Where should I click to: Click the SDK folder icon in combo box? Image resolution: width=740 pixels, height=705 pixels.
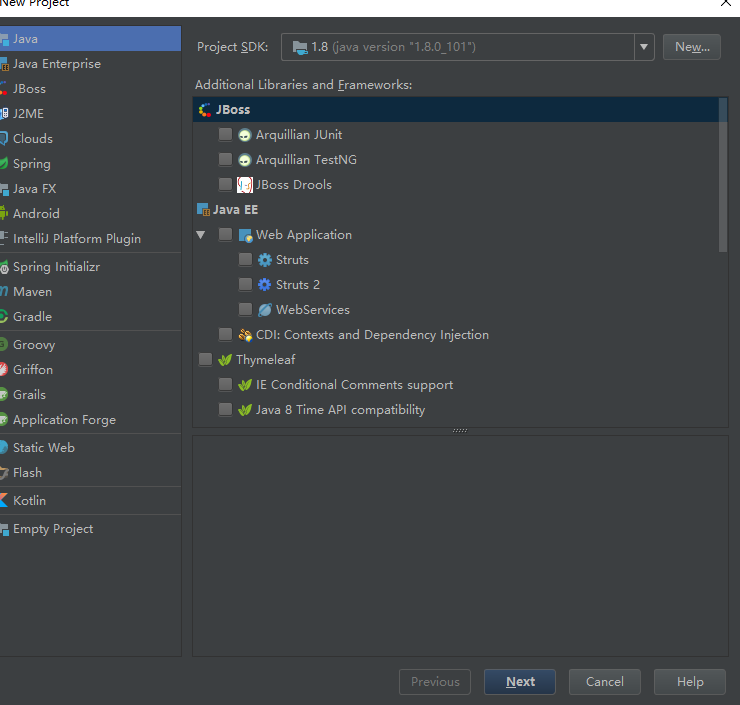300,47
